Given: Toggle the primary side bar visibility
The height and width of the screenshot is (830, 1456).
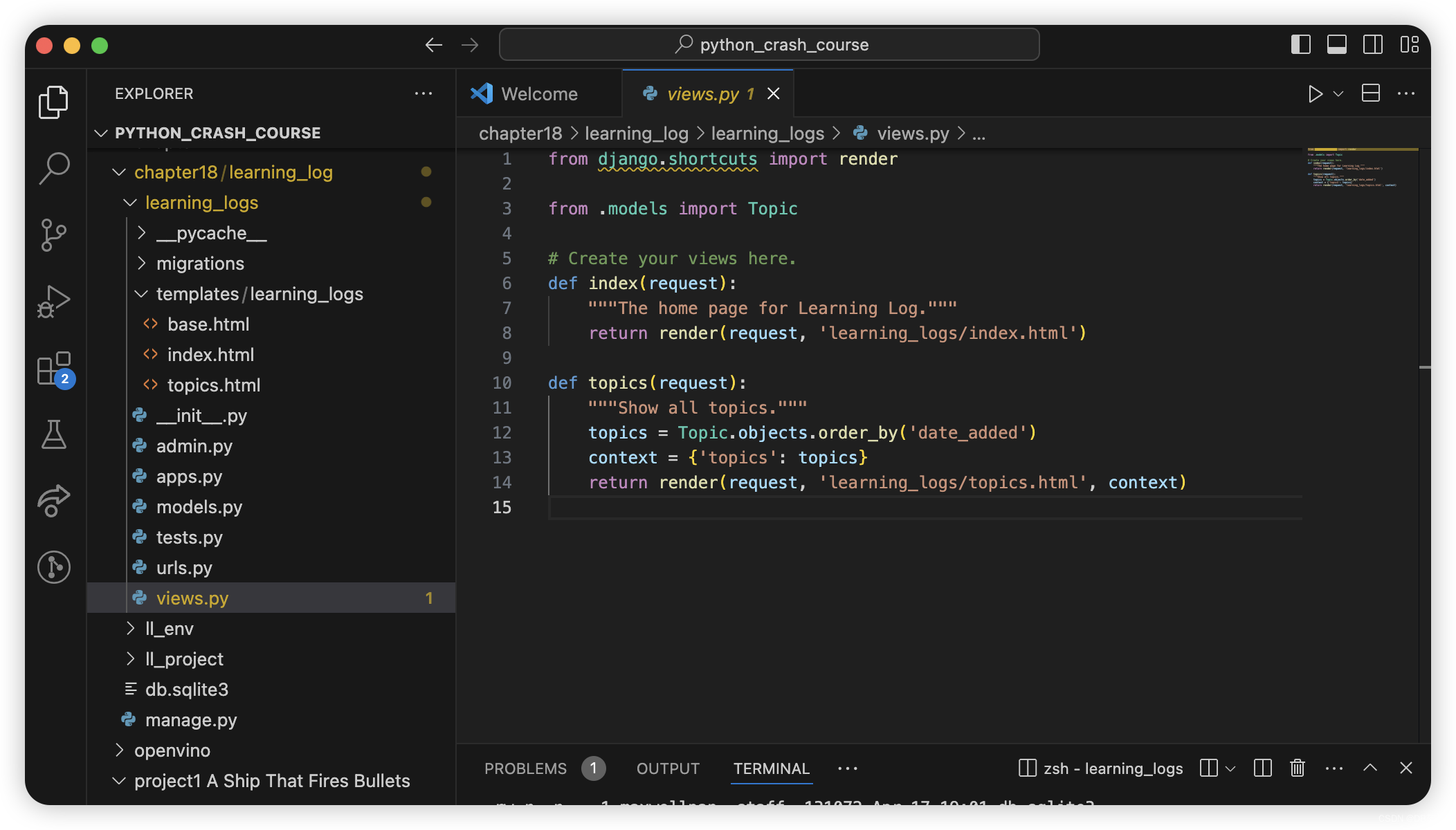Looking at the screenshot, I should tap(1300, 45).
